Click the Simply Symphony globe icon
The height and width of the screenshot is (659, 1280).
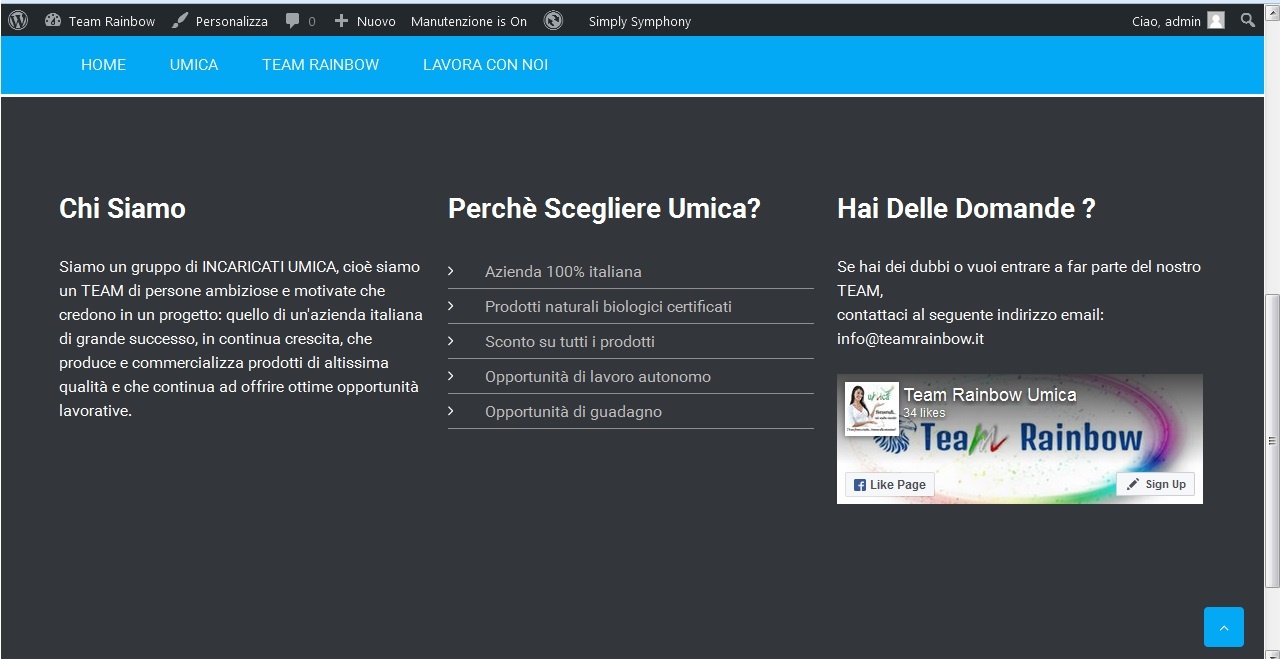pyautogui.click(x=553, y=20)
